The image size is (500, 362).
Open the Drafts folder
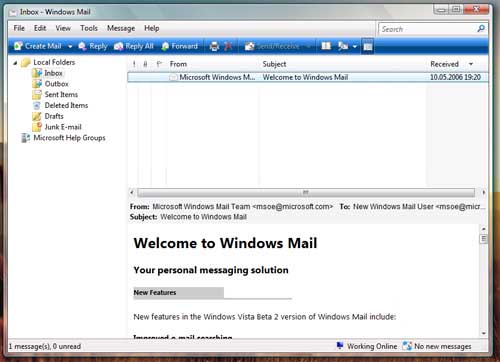click(54, 116)
